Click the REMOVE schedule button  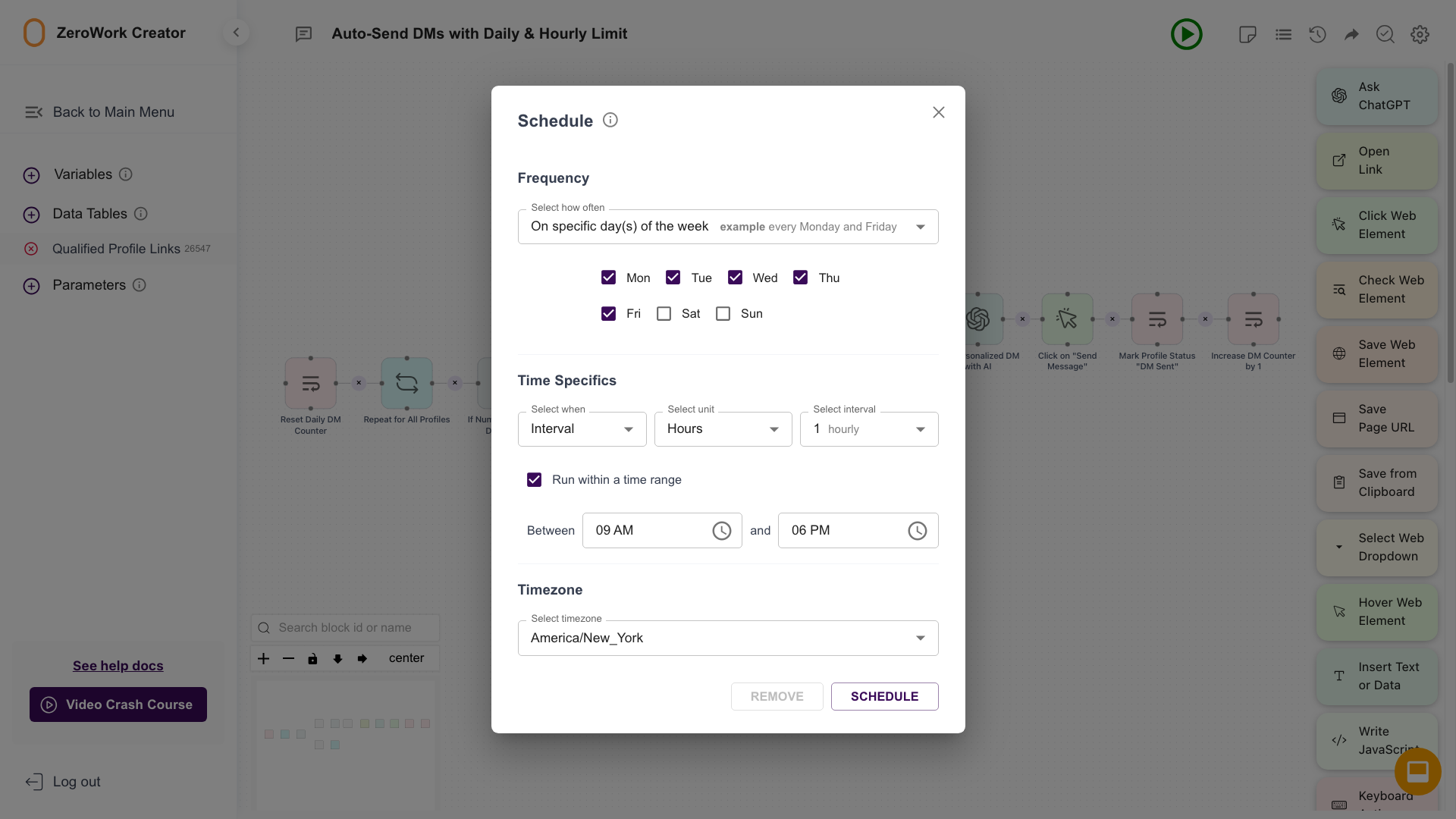(776, 696)
